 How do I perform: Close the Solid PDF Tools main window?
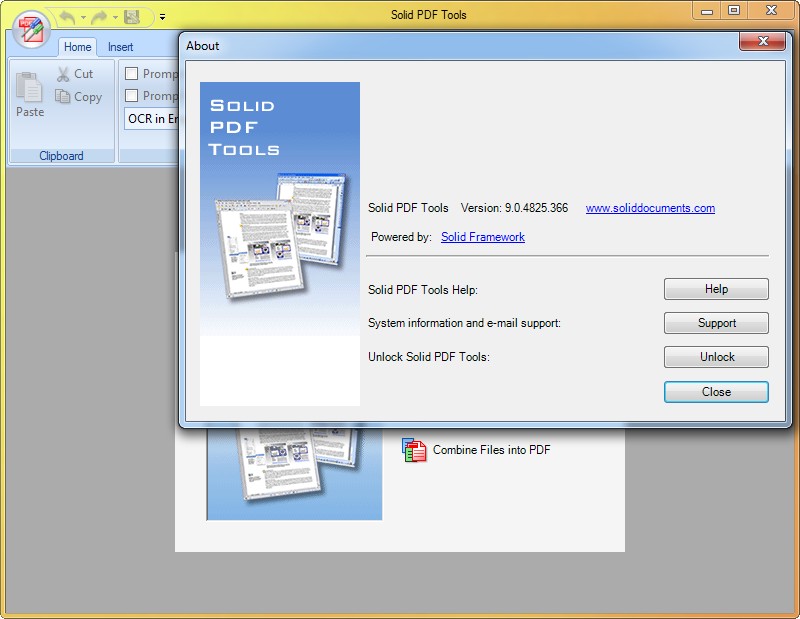(771, 11)
